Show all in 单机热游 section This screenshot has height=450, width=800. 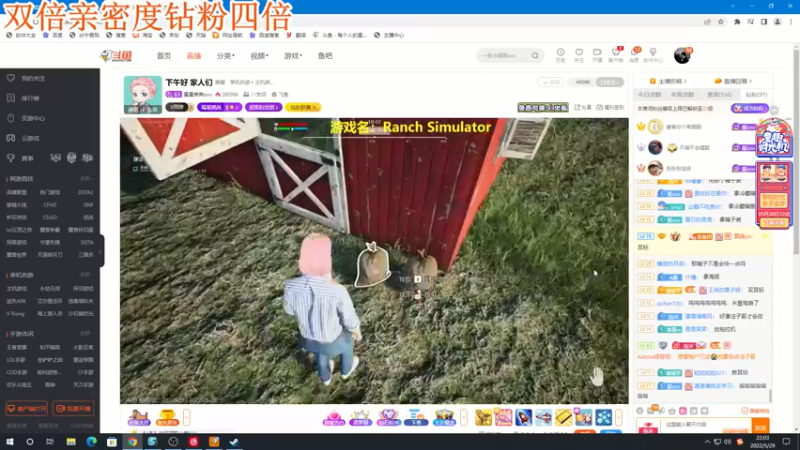click(86, 274)
